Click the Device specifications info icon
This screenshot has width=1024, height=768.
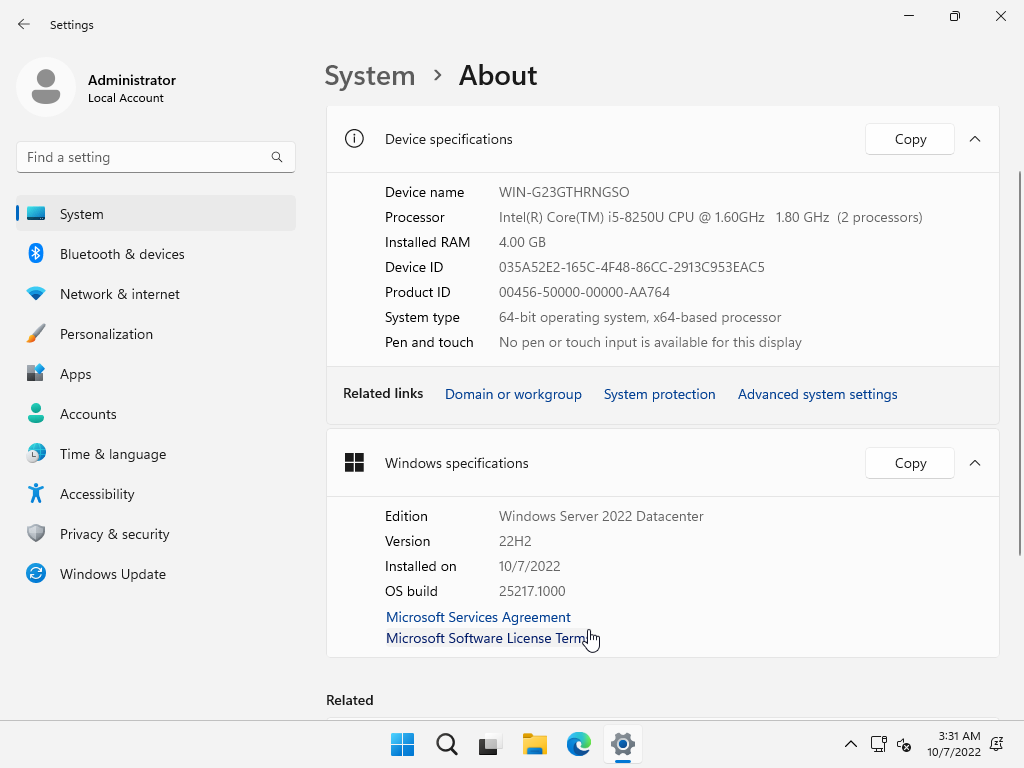354,138
